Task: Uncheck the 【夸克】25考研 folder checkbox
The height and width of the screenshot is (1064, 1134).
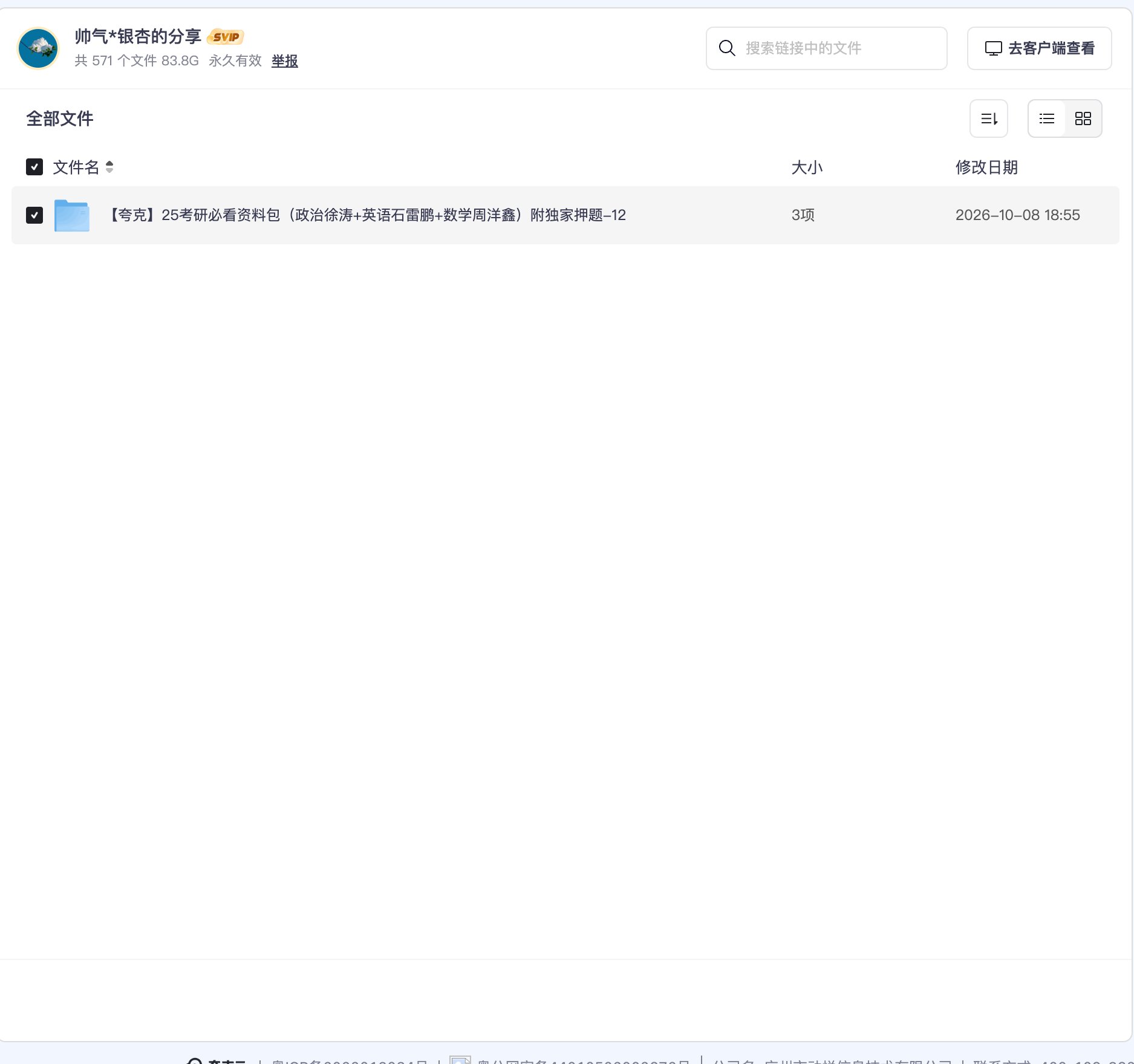Action: point(34,215)
